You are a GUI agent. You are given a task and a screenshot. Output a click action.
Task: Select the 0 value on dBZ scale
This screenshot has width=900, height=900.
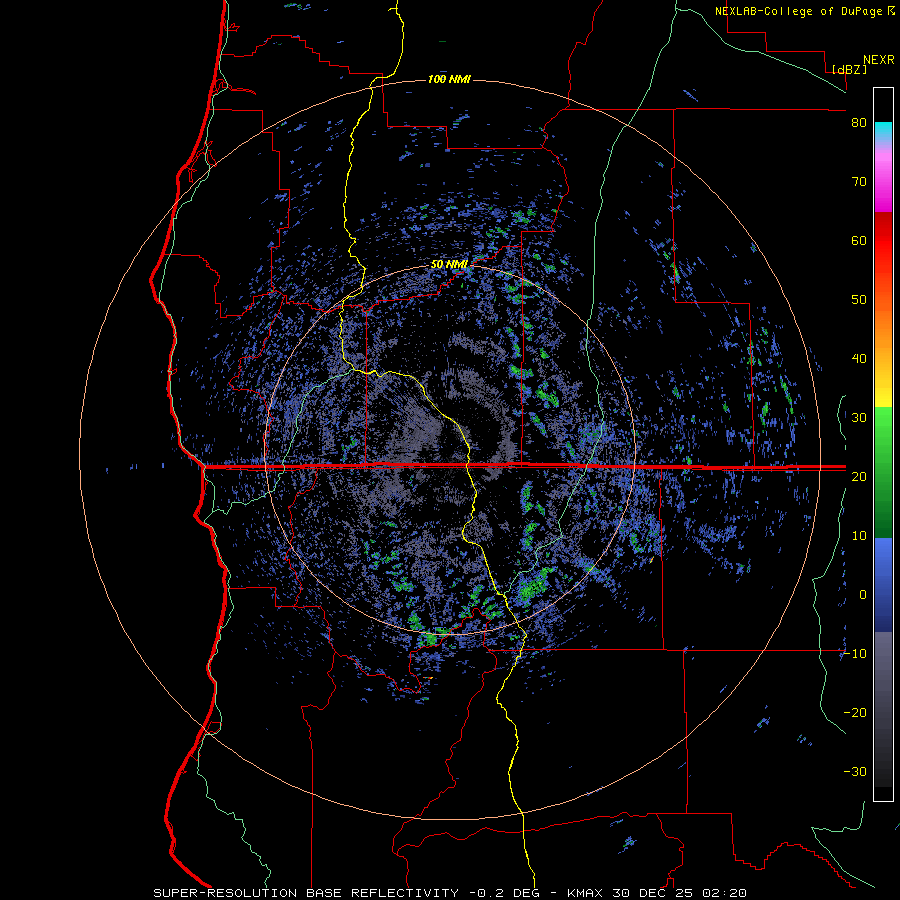[863, 595]
